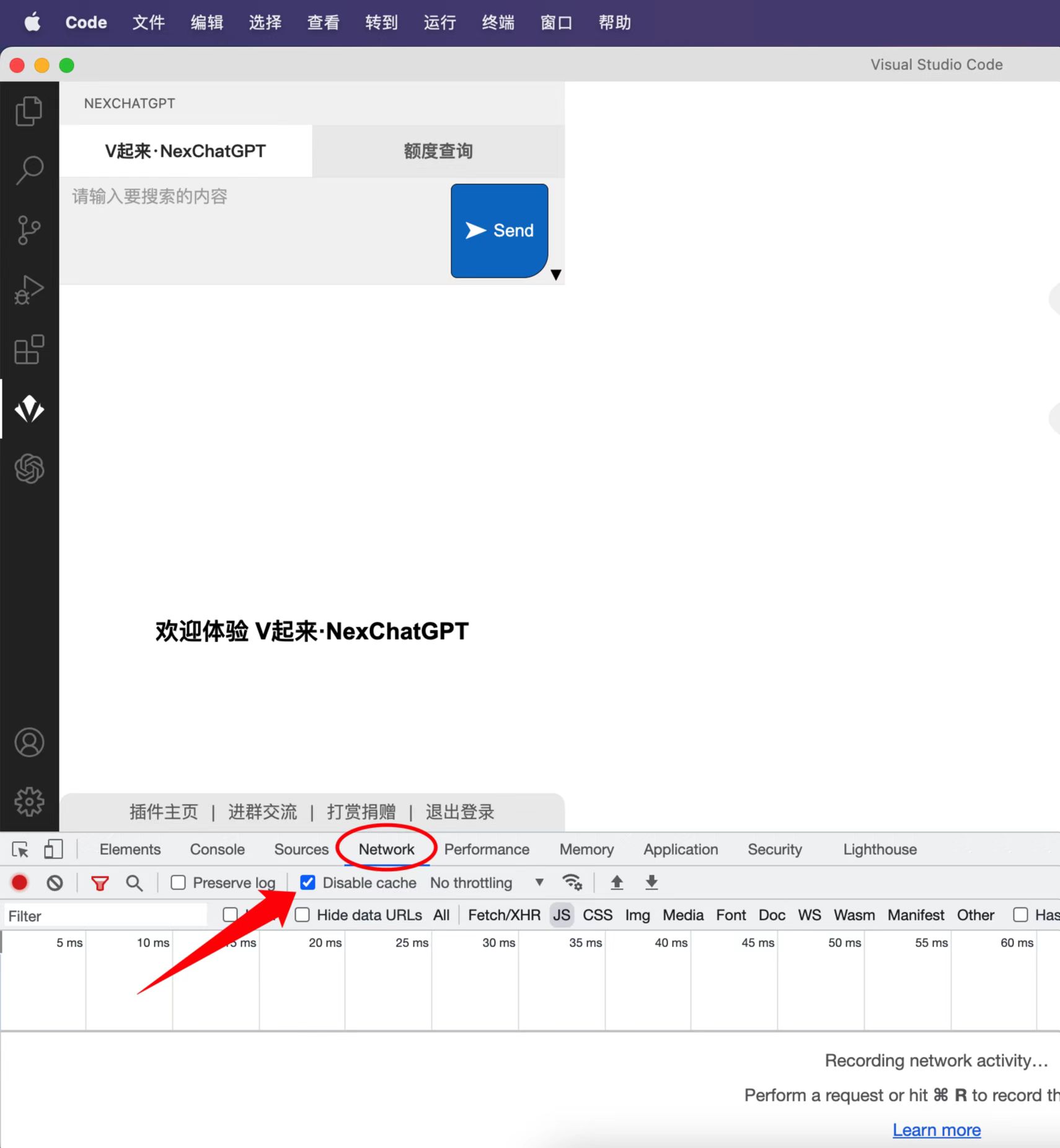Tick the checkbox next to the Filter field

coord(230,915)
